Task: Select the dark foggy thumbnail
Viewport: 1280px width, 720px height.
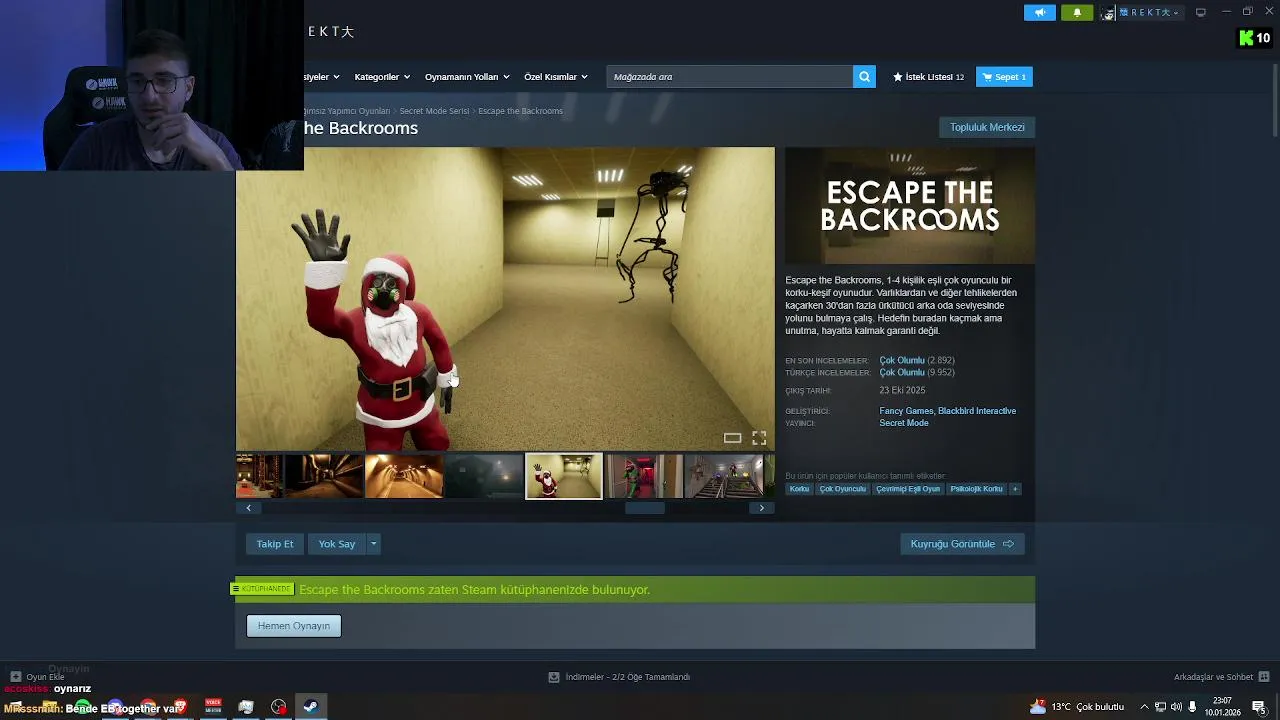Action: (x=484, y=476)
